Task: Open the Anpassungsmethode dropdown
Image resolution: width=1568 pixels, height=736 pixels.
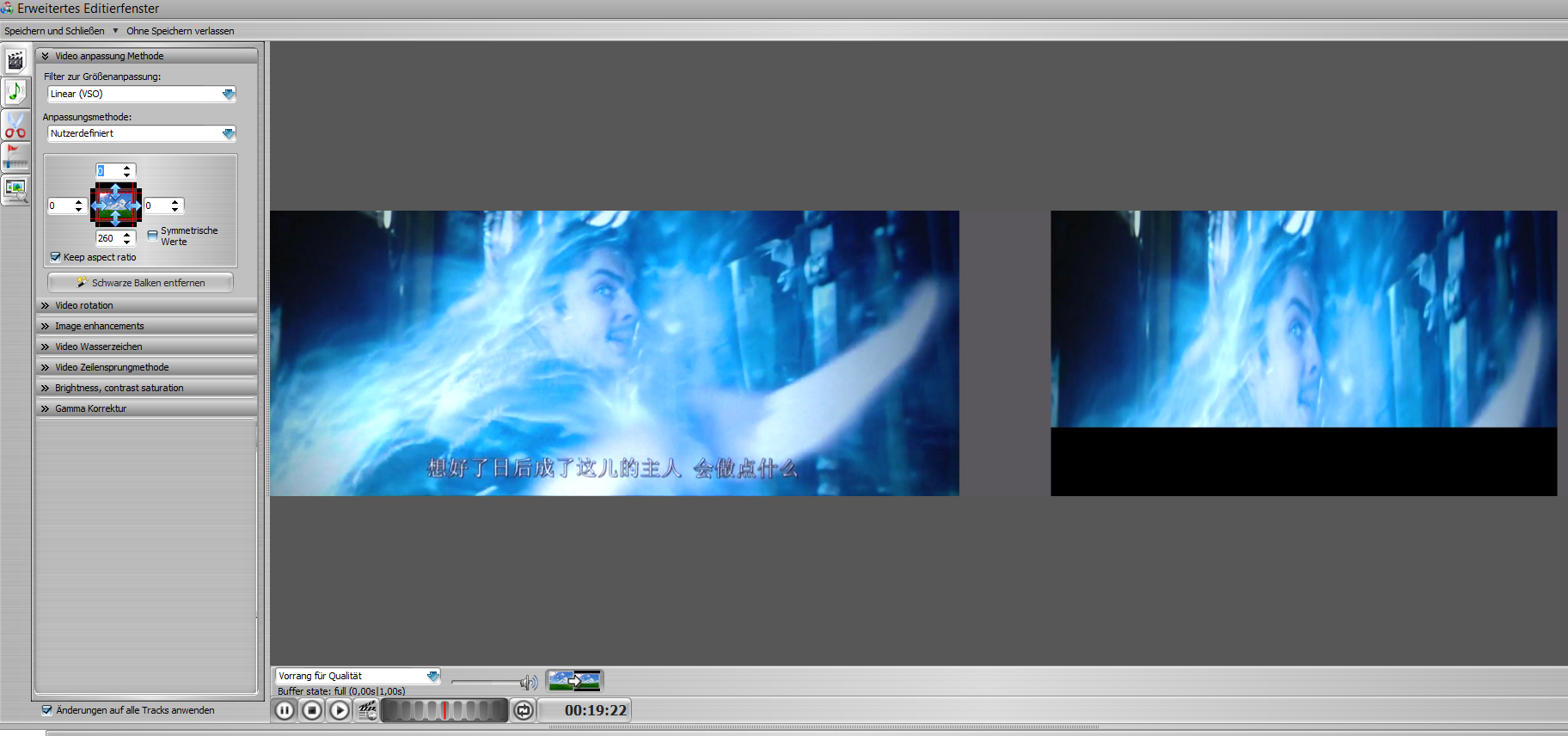Action: (228, 133)
